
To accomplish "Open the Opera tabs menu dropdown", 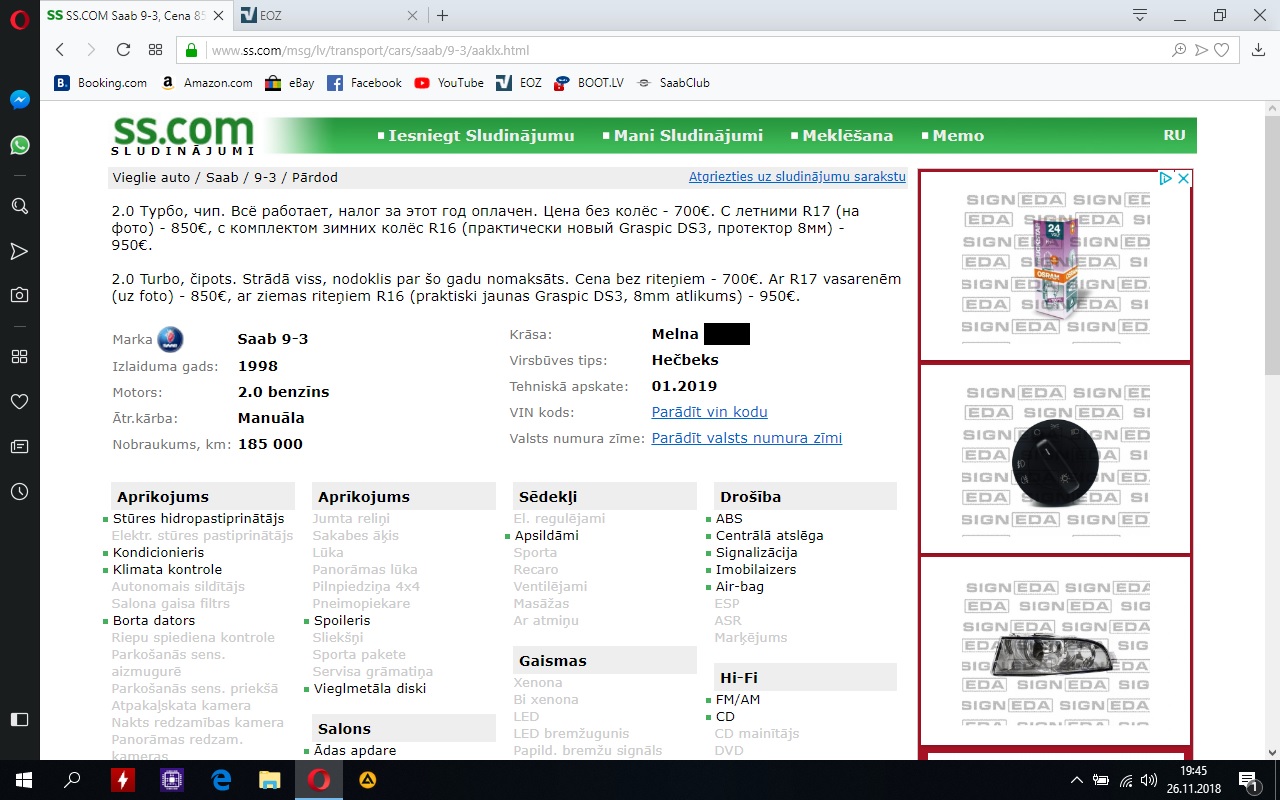I will tap(1139, 15).
